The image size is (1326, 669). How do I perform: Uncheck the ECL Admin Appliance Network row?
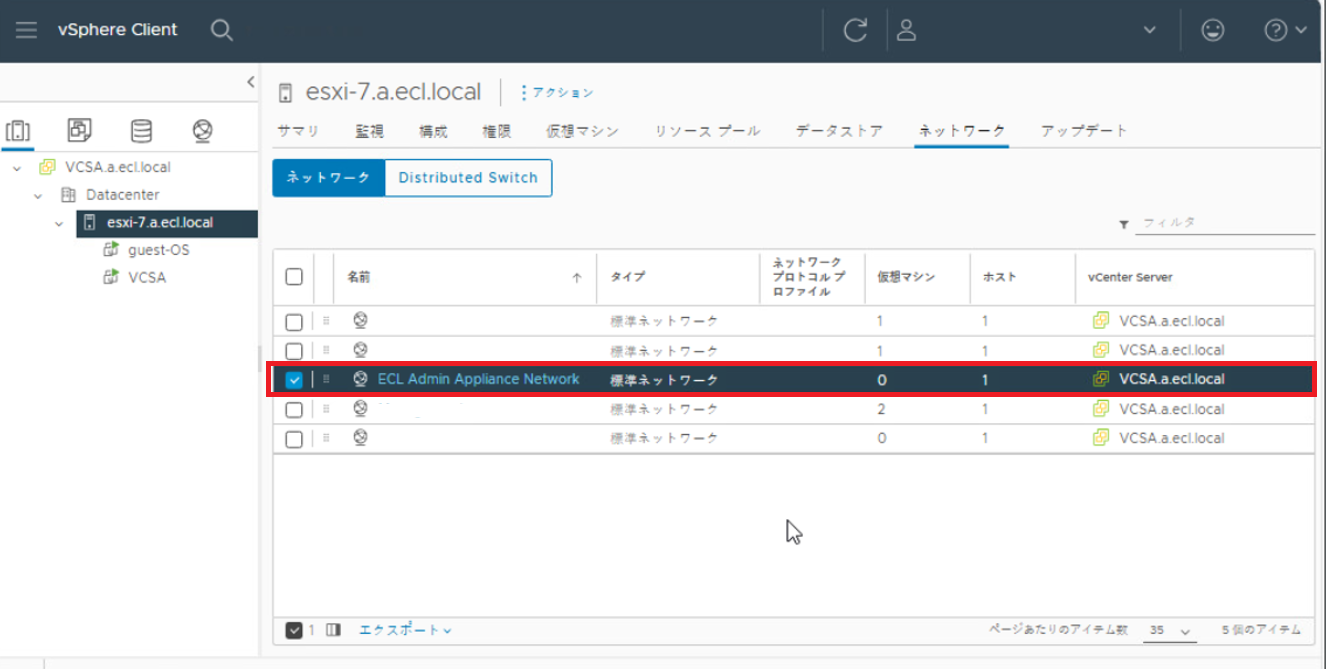(294, 380)
